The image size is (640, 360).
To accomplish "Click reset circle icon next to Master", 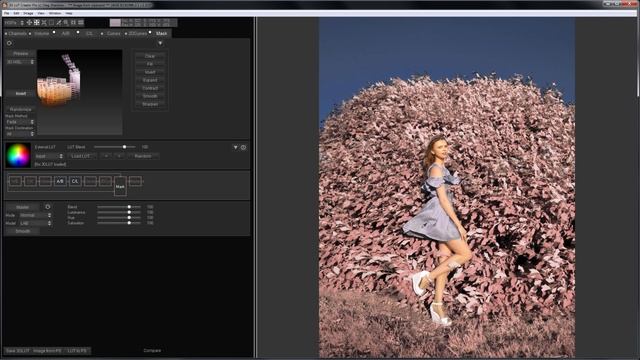I will (48, 207).
